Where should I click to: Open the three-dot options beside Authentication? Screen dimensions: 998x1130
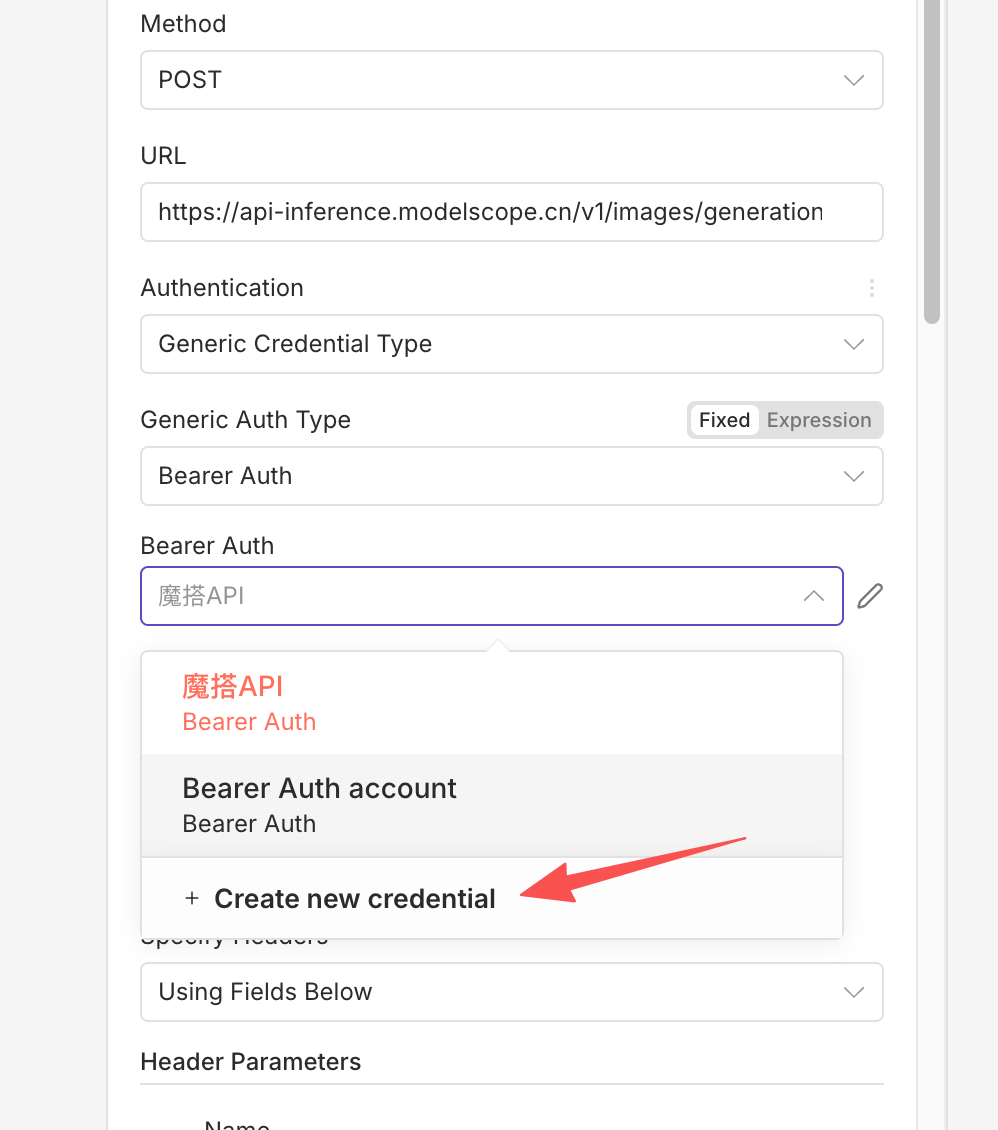(x=872, y=288)
